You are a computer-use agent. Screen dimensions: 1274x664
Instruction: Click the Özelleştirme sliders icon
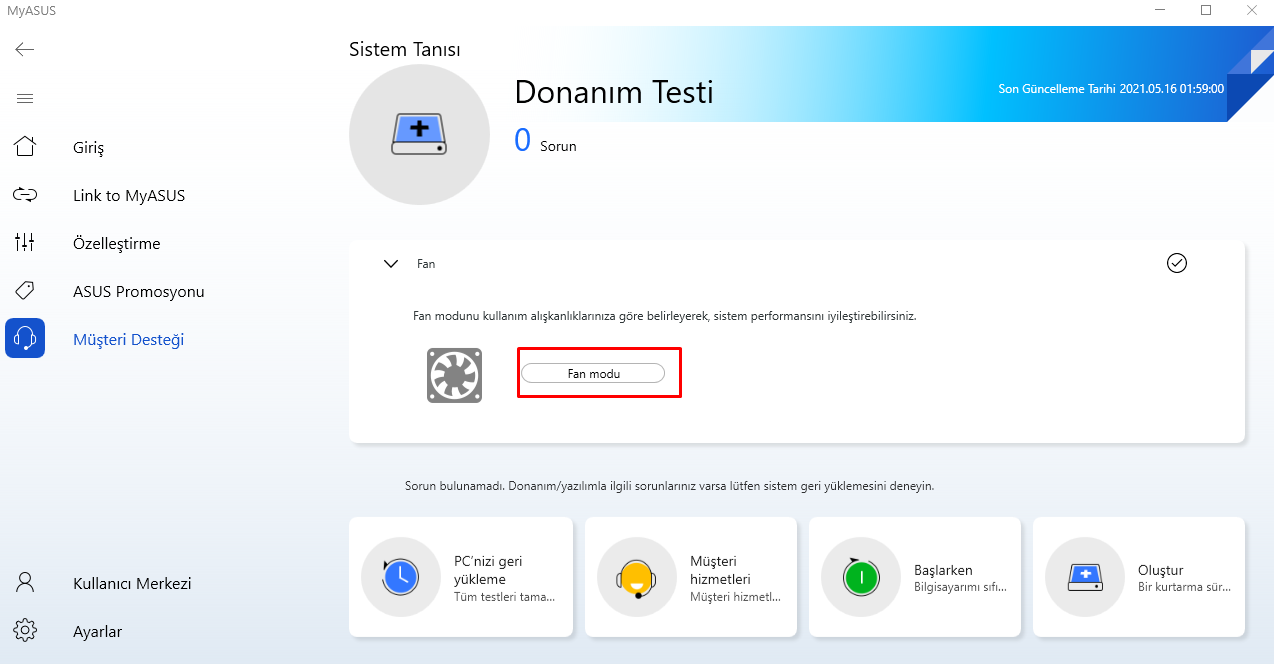[25, 243]
